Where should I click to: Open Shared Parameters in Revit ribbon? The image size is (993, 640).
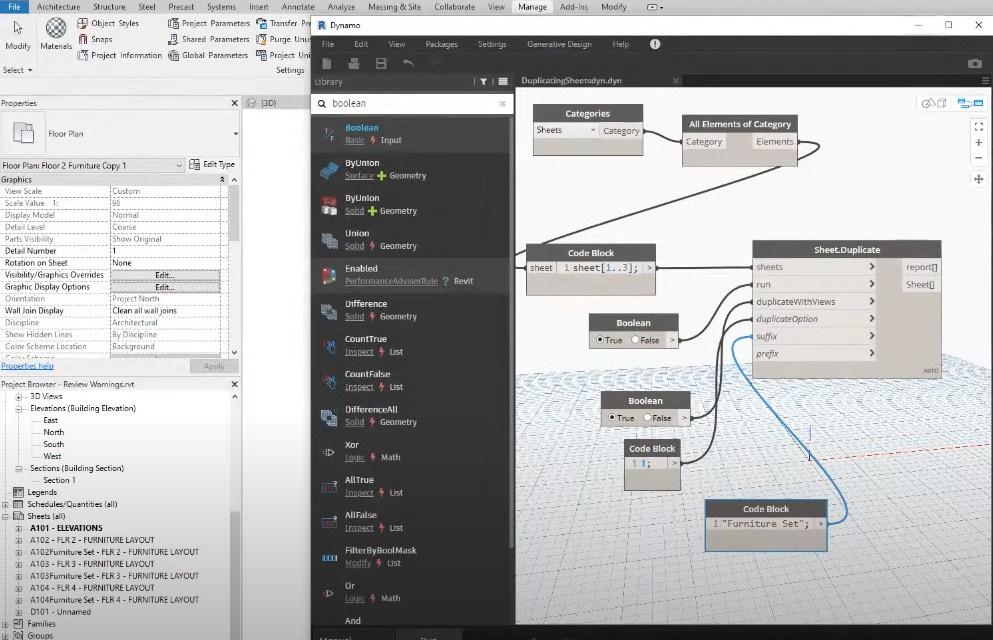209,39
